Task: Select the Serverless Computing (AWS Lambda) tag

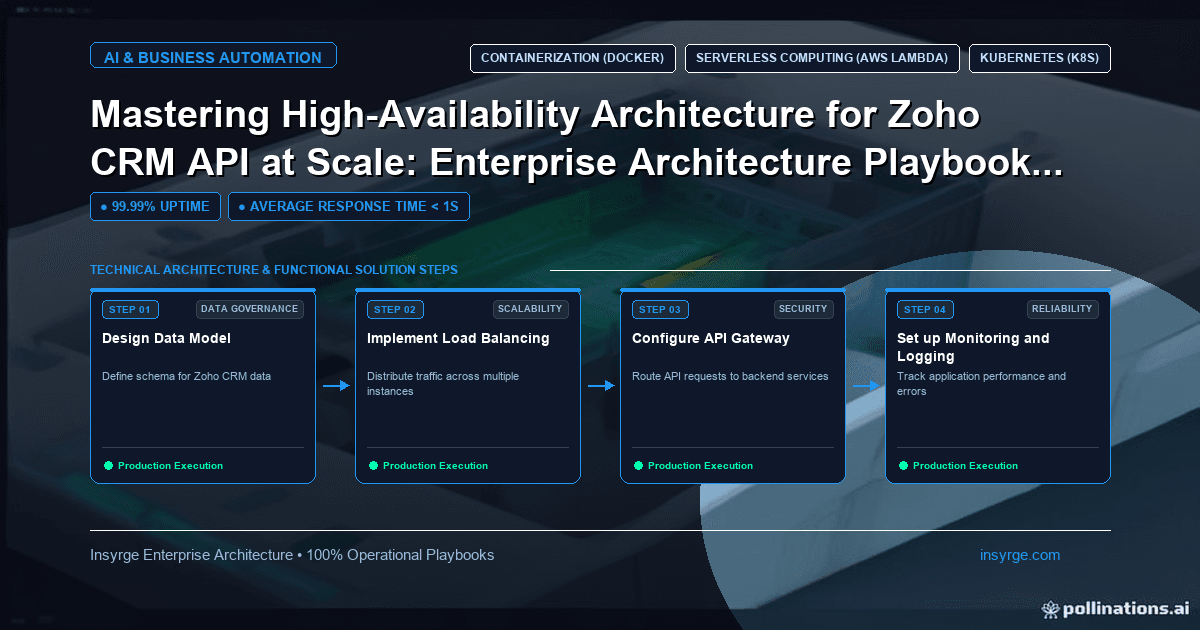Action: [x=822, y=58]
